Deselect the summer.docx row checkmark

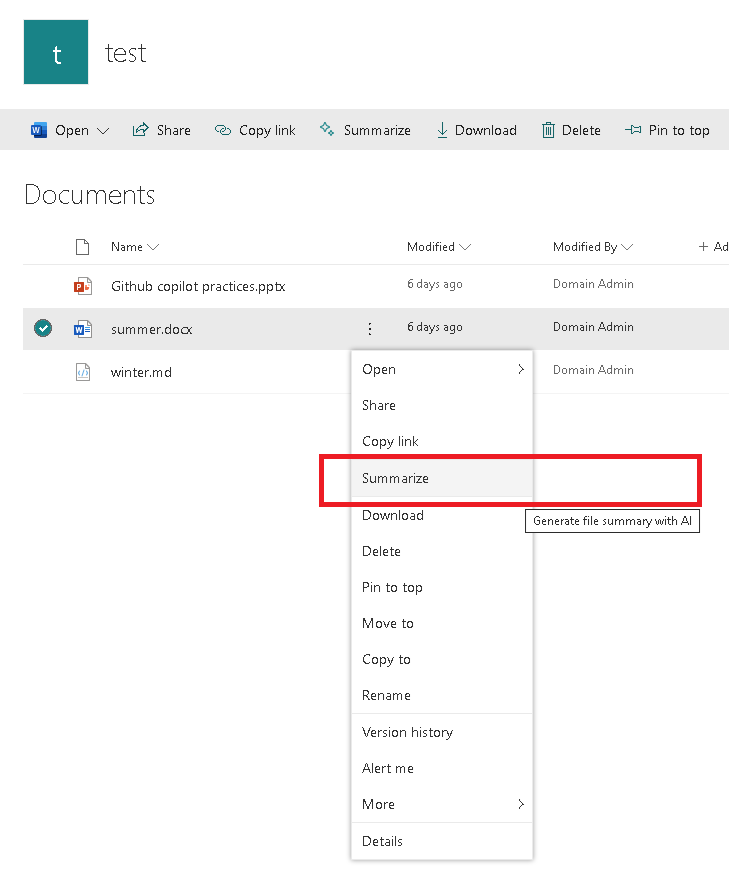pyautogui.click(x=43, y=328)
